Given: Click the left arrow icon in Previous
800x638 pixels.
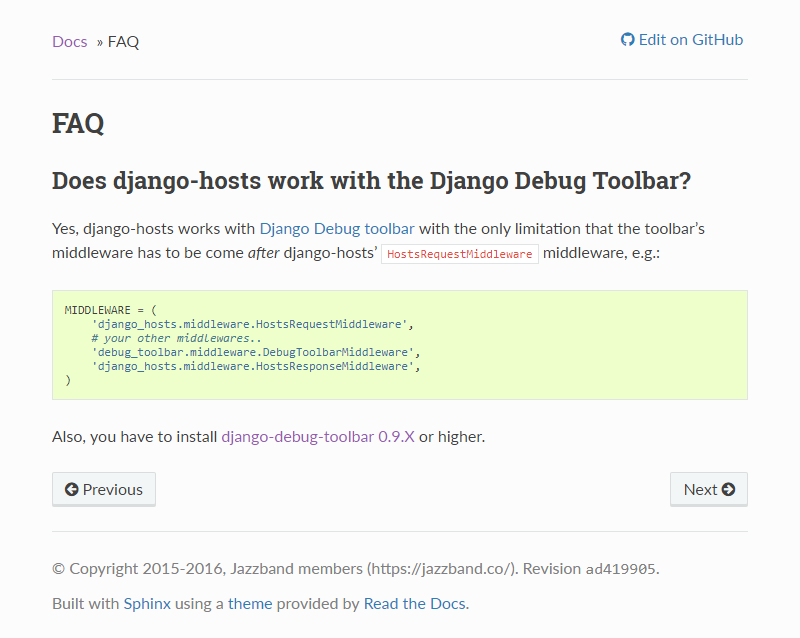Looking at the screenshot, I should (x=71, y=489).
